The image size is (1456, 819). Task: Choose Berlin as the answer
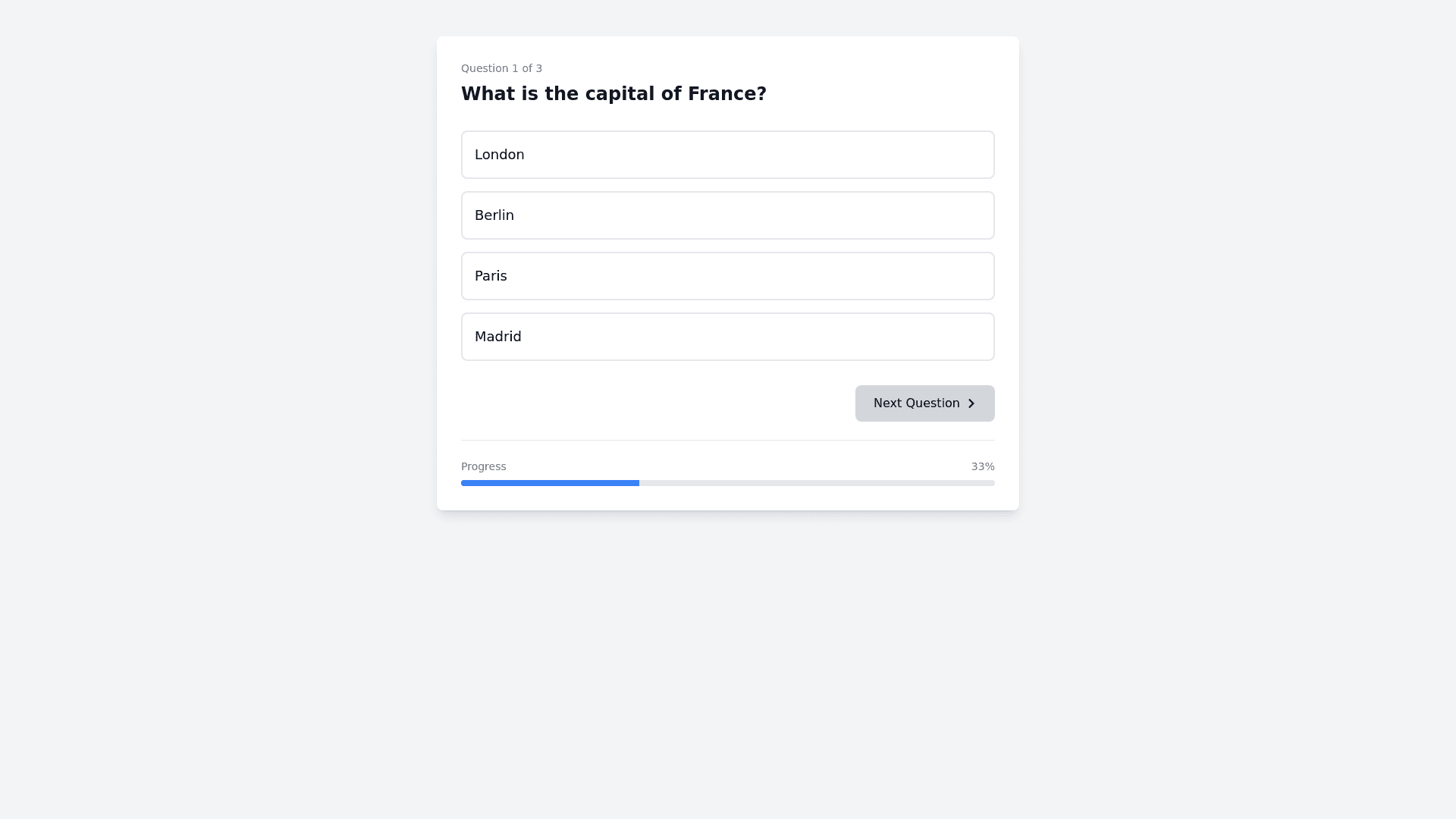coord(728,215)
